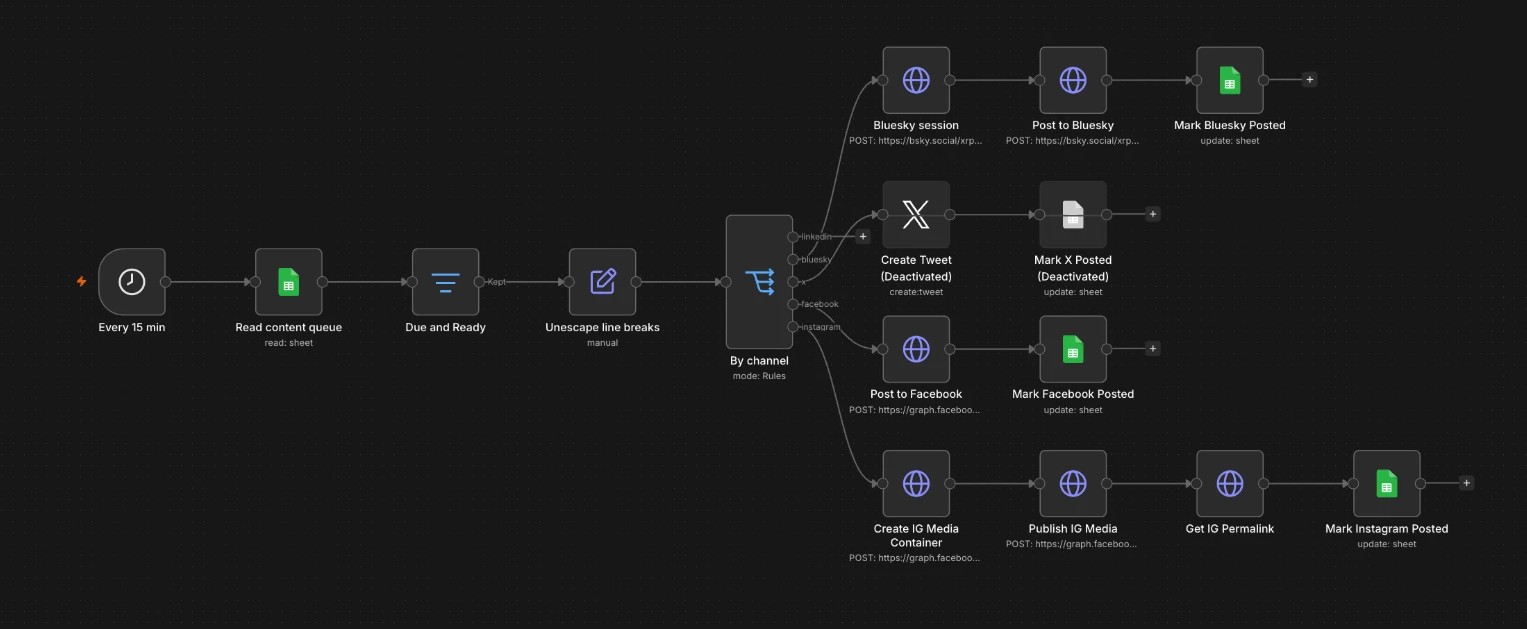
Task: Add node on the linkedin output plus
Action: tap(863, 237)
